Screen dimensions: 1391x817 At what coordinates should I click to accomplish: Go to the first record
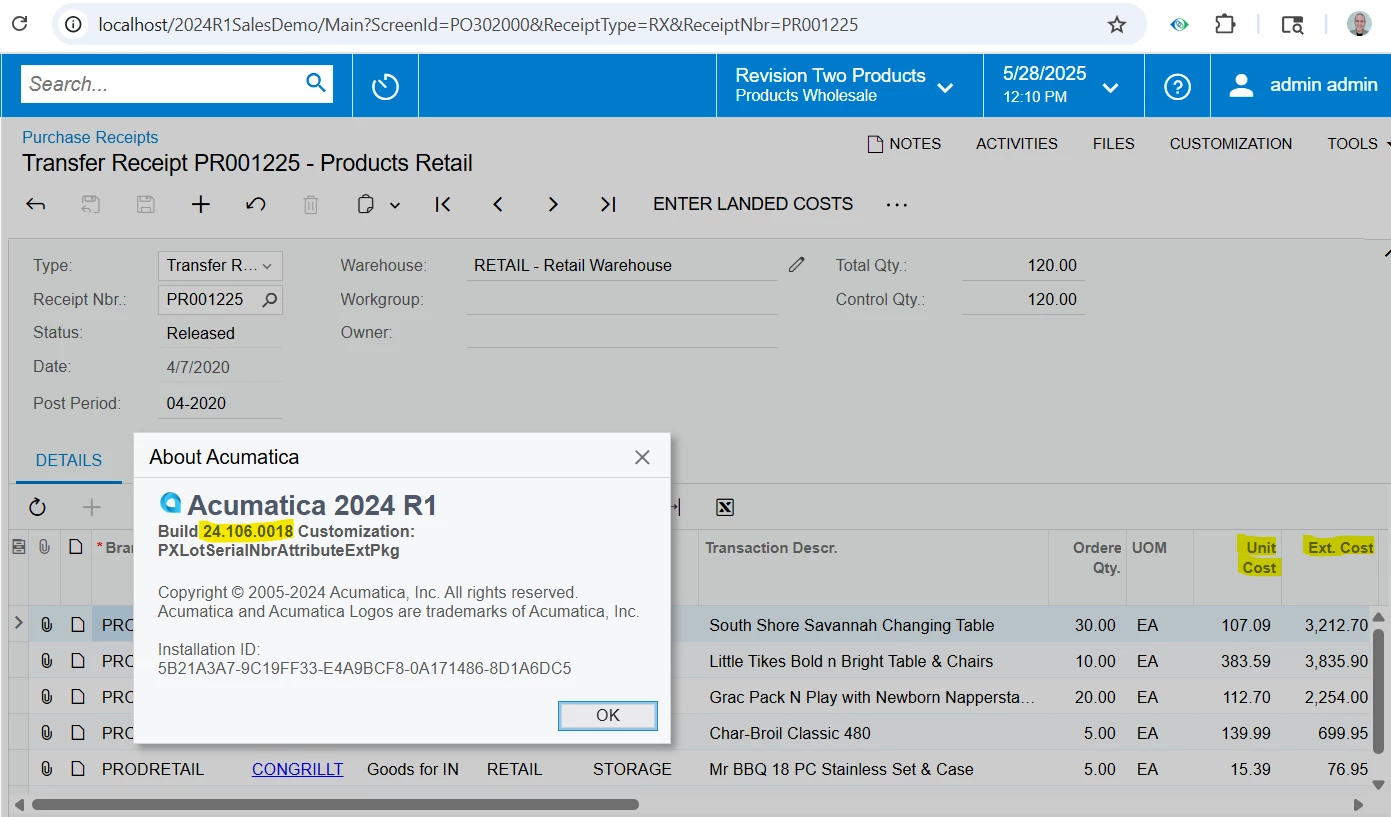pos(443,204)
